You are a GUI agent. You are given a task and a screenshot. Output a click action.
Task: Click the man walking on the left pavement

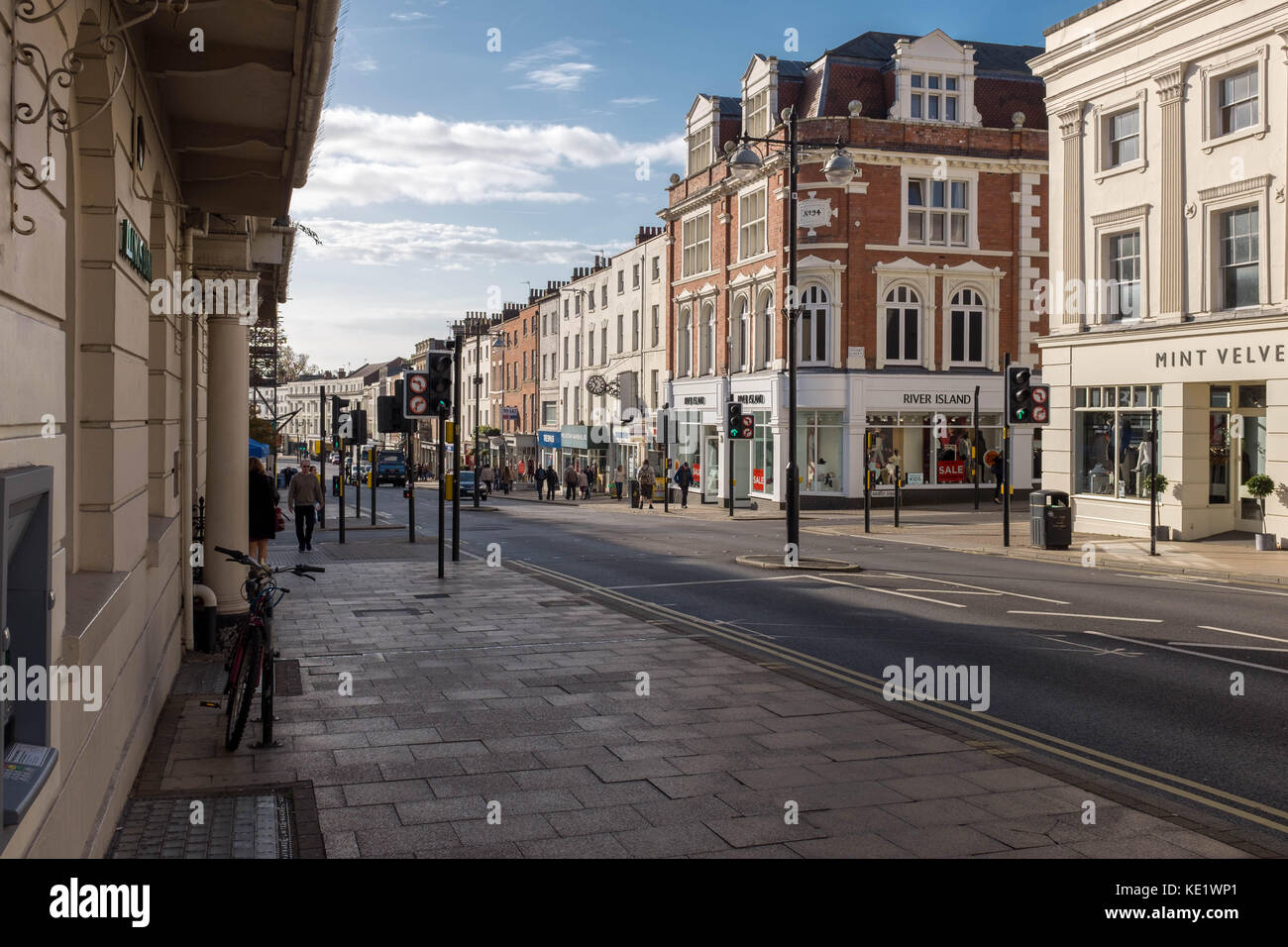305,505
